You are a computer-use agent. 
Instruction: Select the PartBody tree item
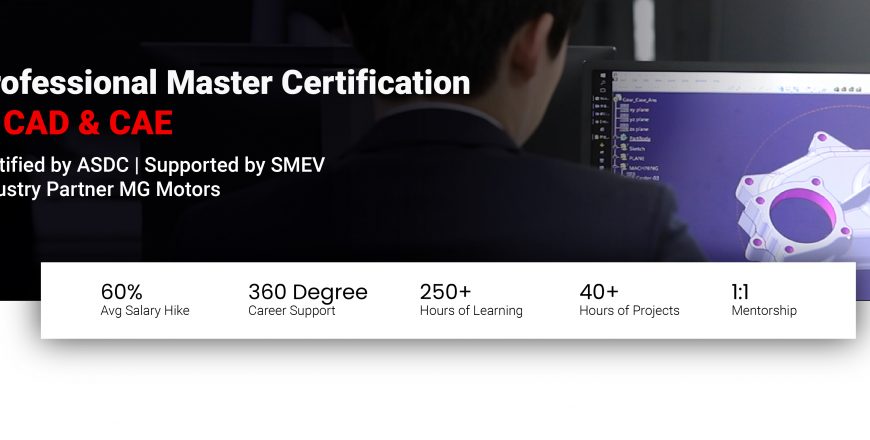(640, 139)
